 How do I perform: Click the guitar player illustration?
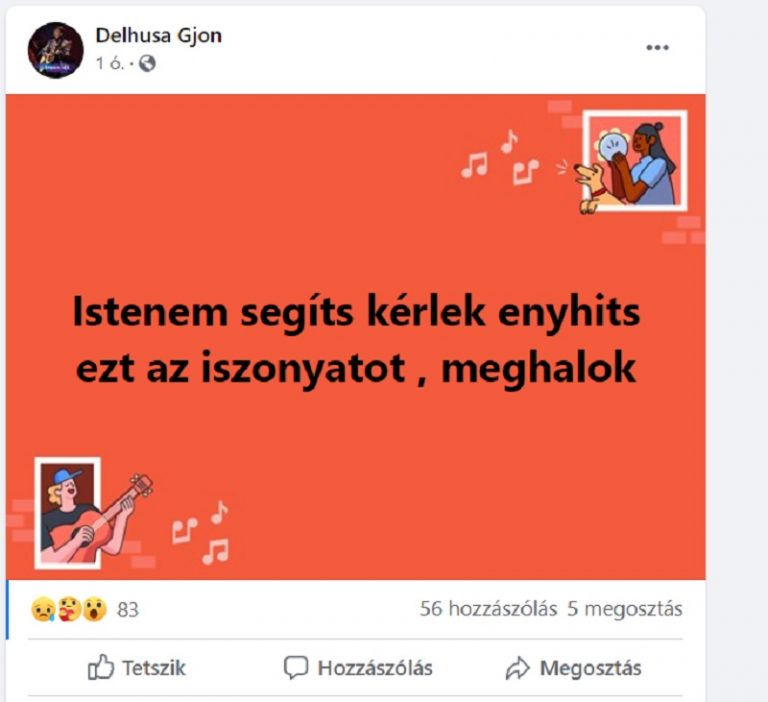click(93, 513)
